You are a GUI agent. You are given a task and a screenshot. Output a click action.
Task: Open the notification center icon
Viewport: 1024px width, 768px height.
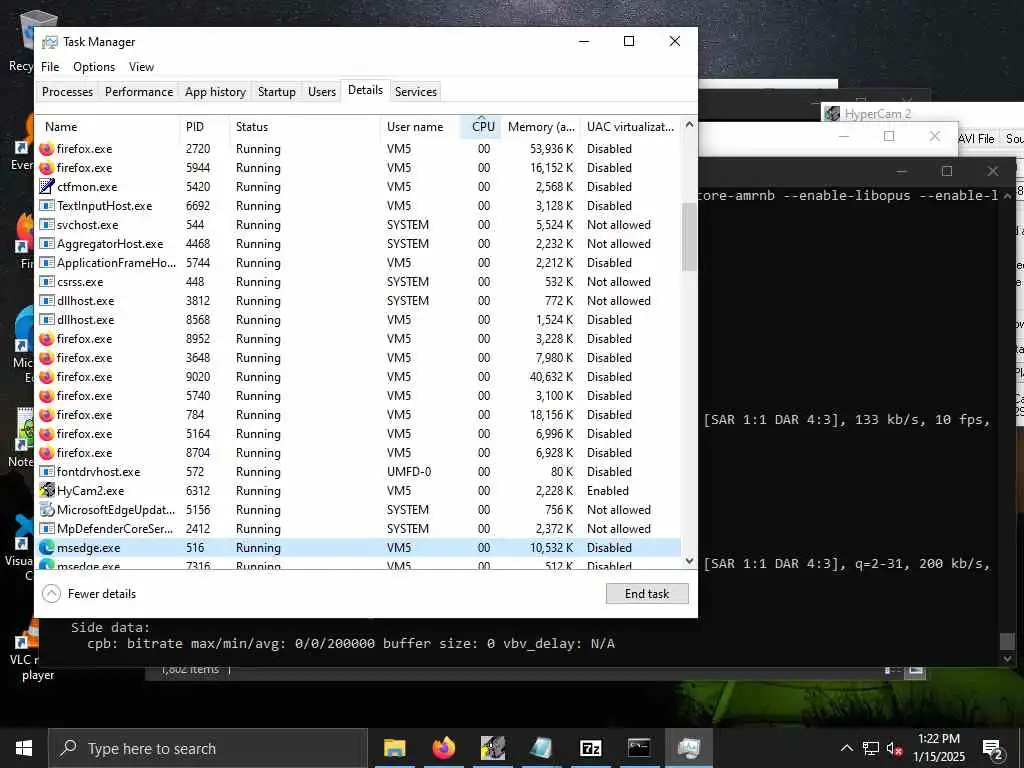point(993,748)
